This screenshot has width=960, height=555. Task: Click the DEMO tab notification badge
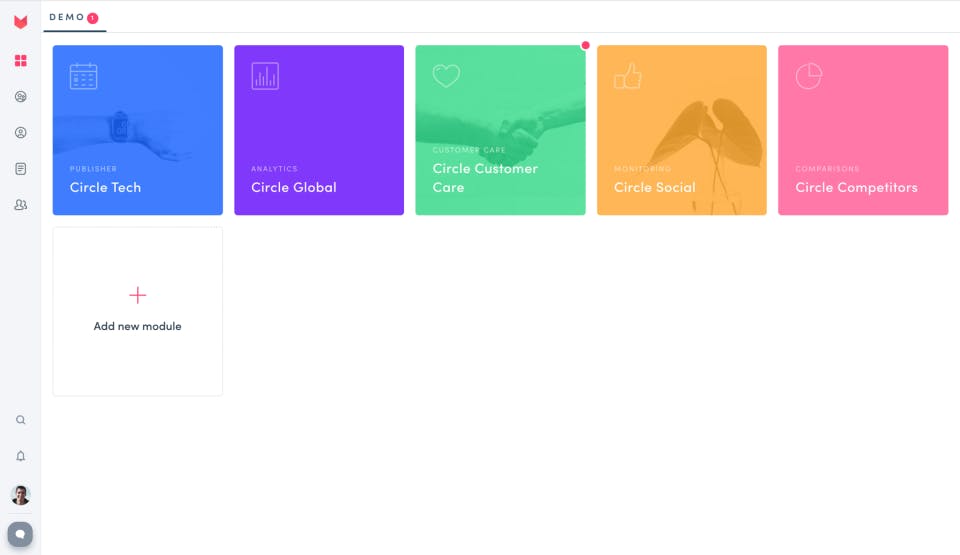[92, 18]
